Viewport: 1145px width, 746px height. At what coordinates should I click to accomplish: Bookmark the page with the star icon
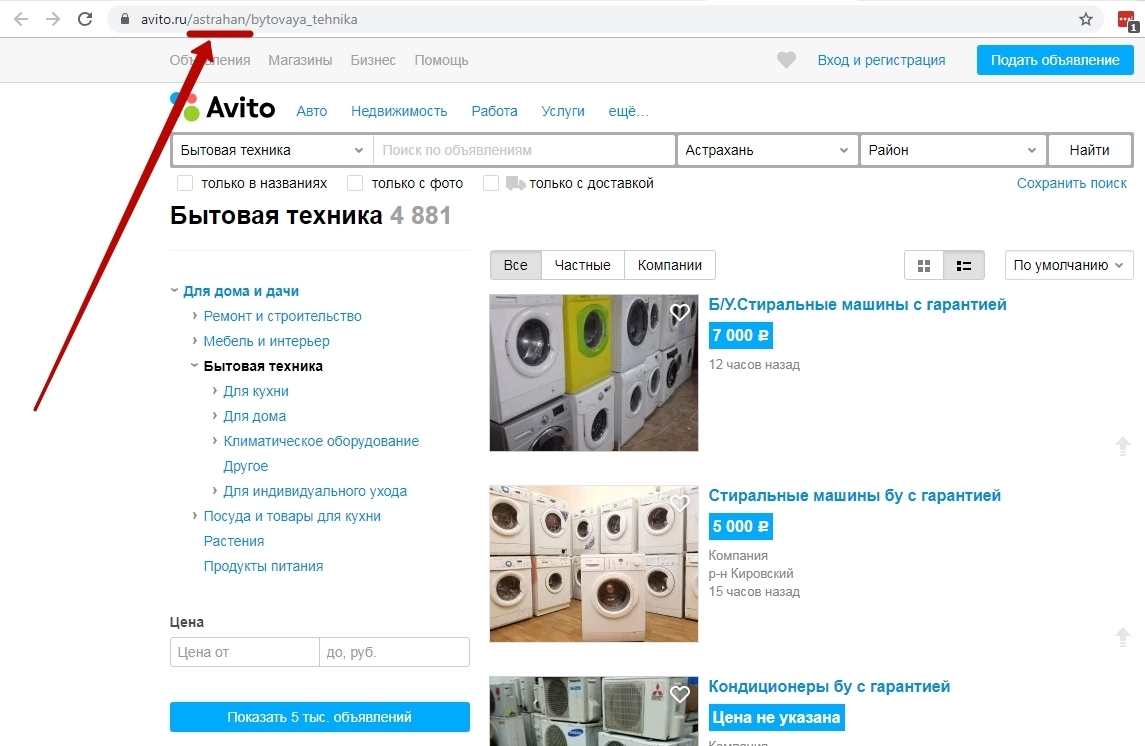(x=1083, y=18)
